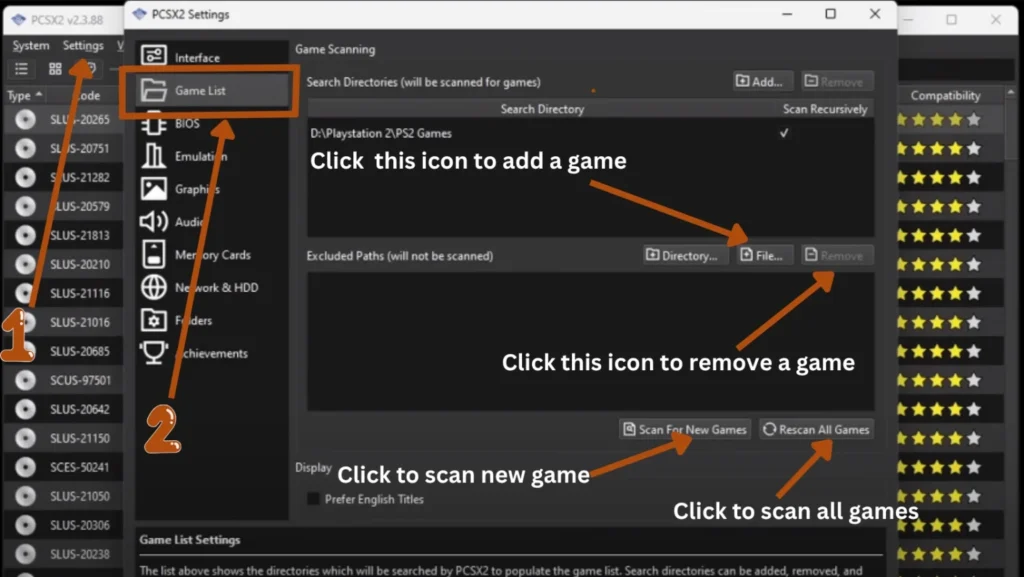Click the disc icon beside SLUS-20306
The height and width of the screenshot is (577, 1024).
tap(25, 525)
